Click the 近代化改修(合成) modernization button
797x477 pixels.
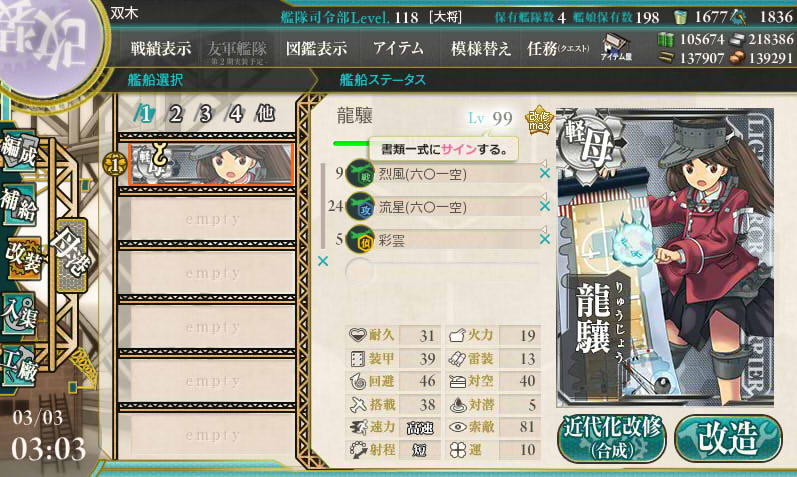pos(612,438)
